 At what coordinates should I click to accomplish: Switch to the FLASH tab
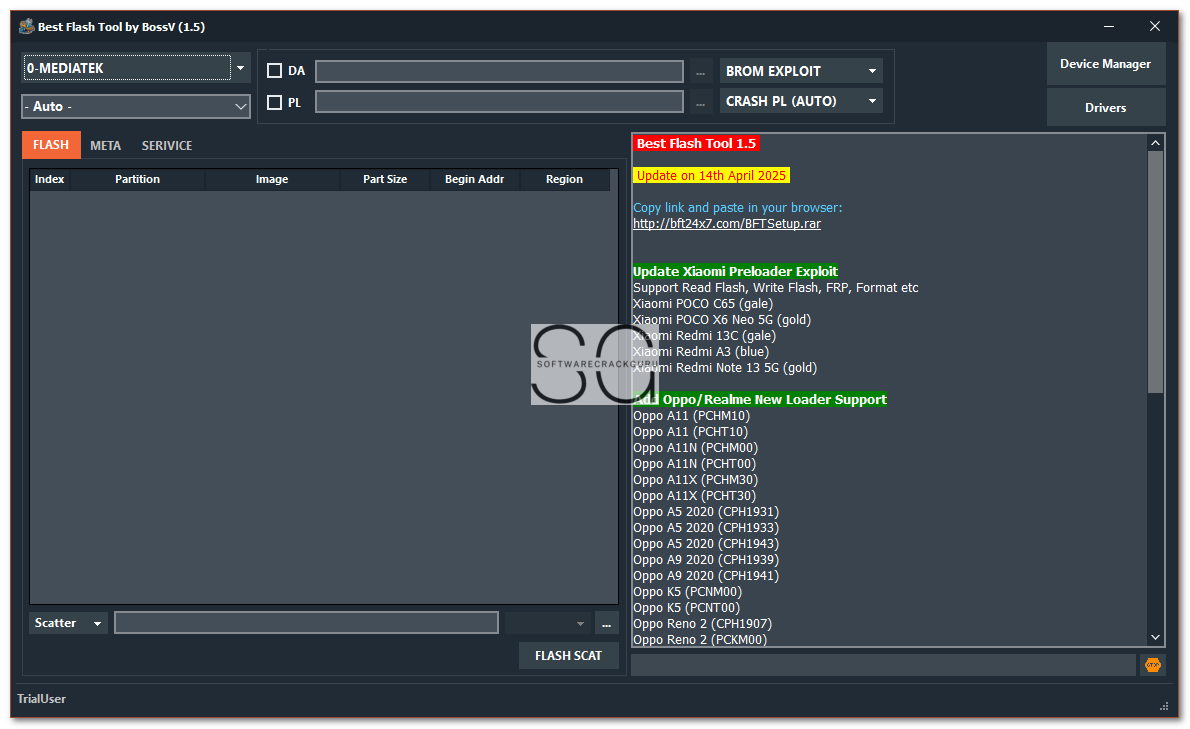51,145
